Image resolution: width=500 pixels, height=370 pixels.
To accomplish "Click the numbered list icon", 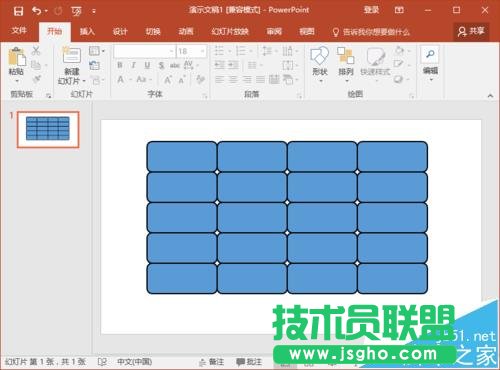I will point(241,51).
